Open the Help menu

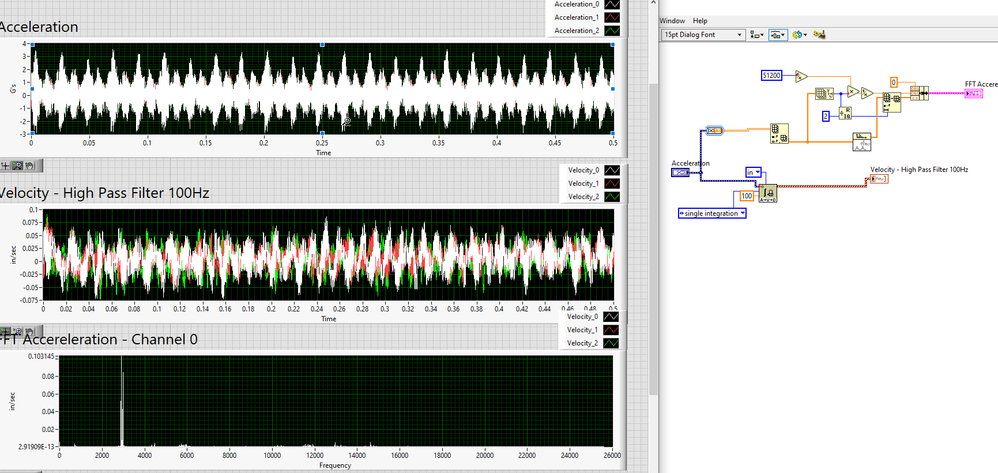coord(700,20)
